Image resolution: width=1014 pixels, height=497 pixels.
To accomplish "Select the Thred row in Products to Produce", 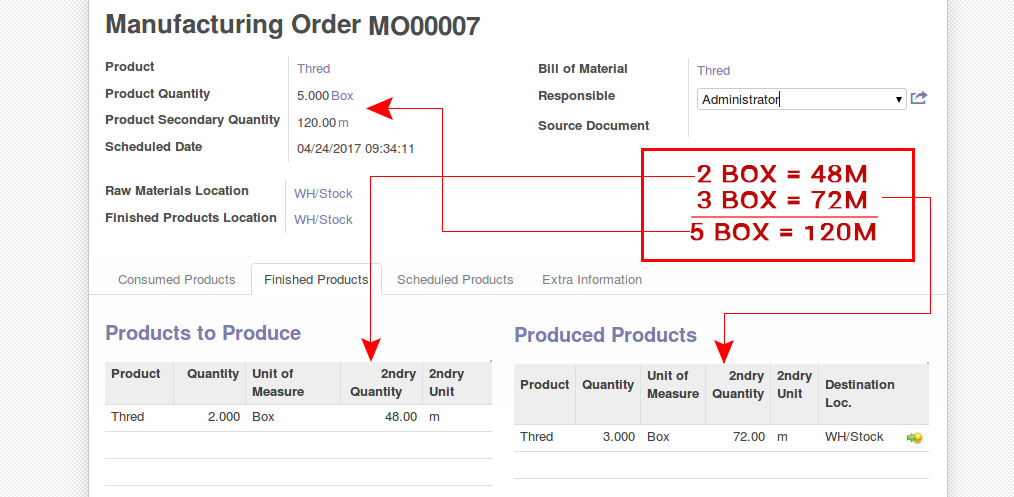I will pos(298,418).
